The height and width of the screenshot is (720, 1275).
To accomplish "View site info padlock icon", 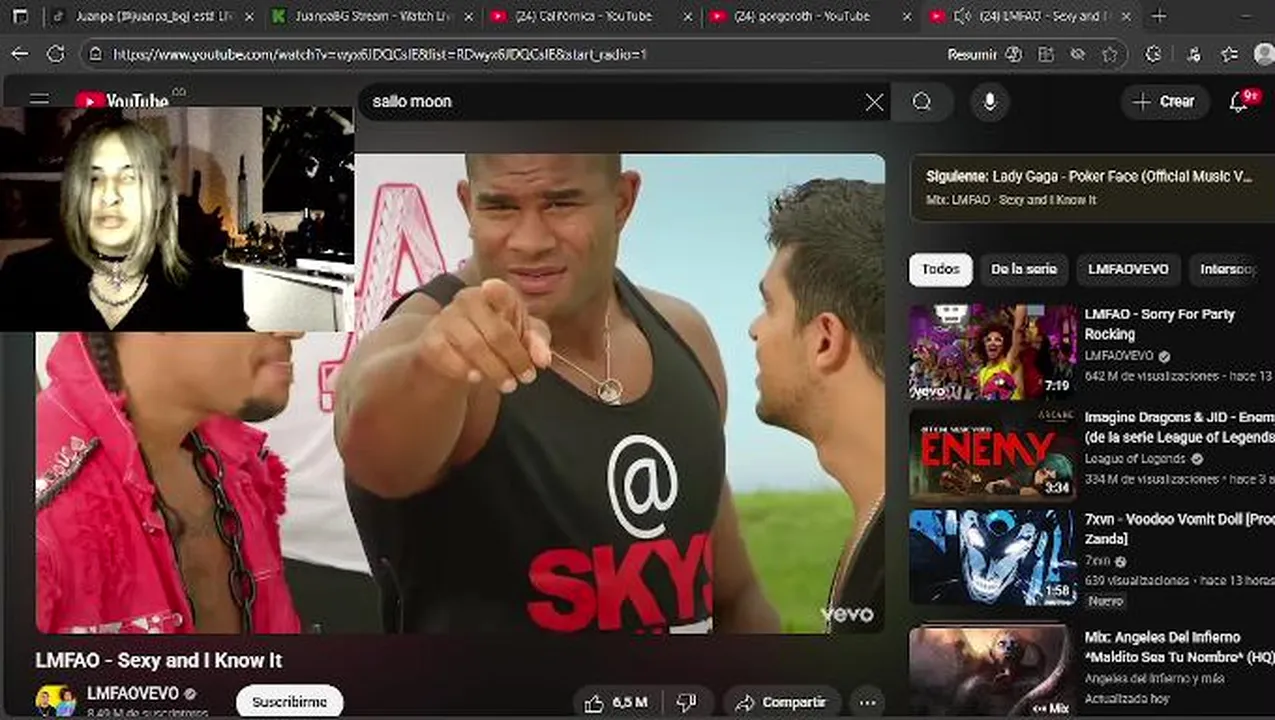I will (96, 54).
